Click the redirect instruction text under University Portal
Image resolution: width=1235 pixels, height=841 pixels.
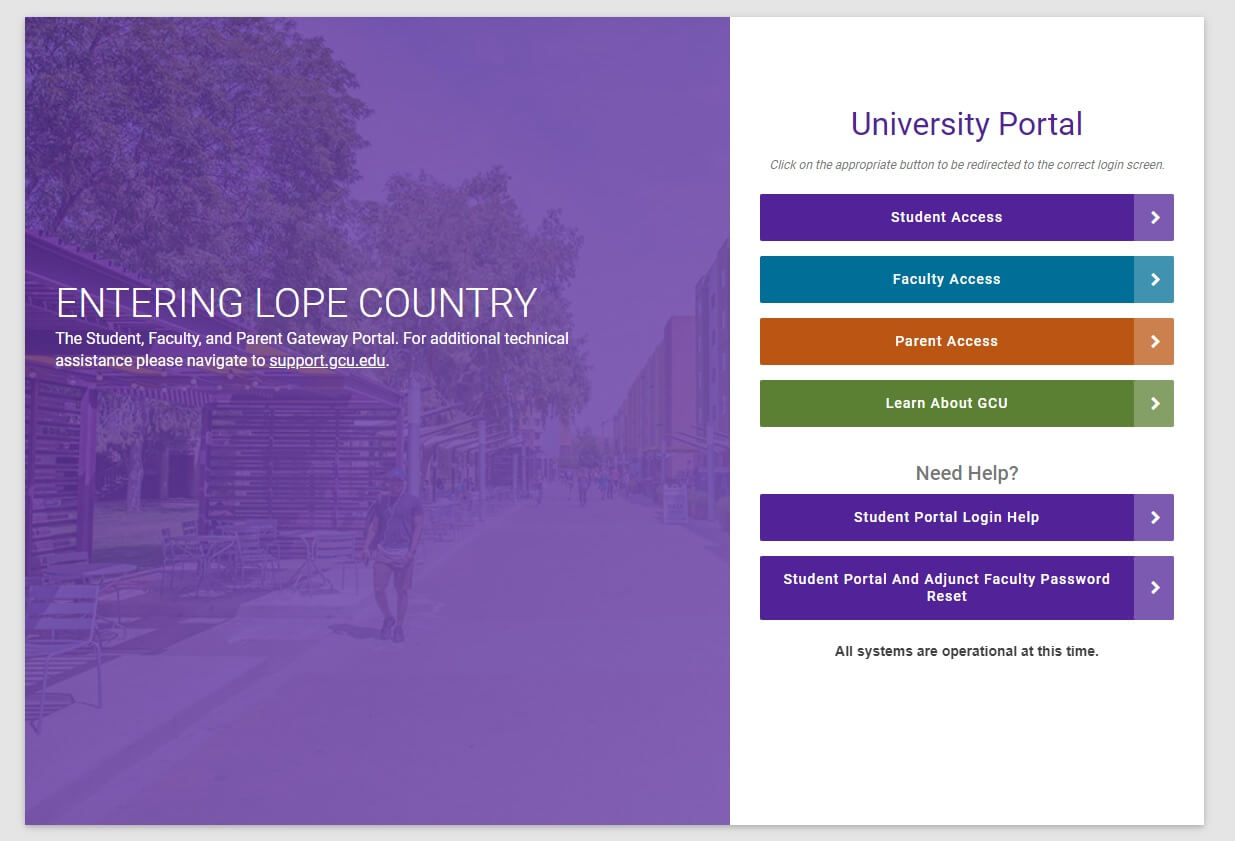point(966,164)
